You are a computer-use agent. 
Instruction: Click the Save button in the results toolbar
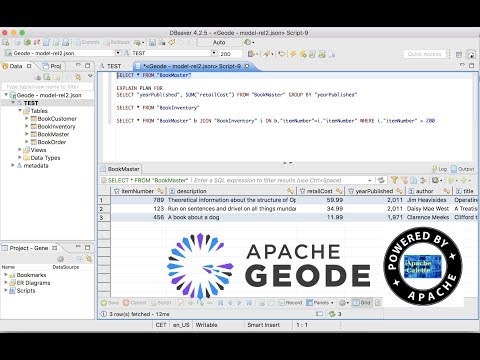tap(110, 303)
